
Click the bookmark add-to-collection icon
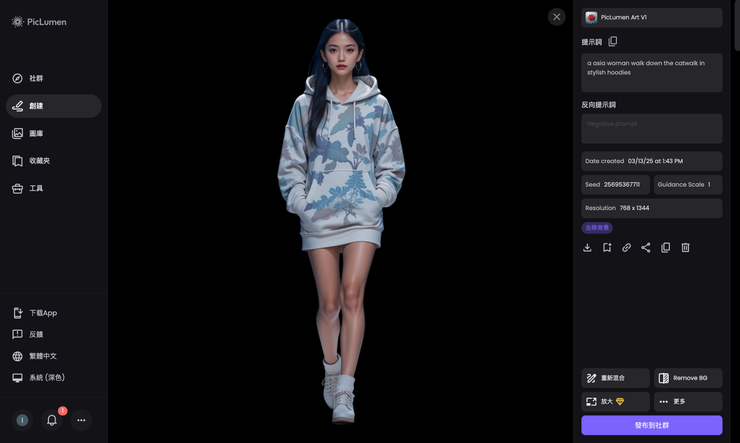(x=607, y=247)
